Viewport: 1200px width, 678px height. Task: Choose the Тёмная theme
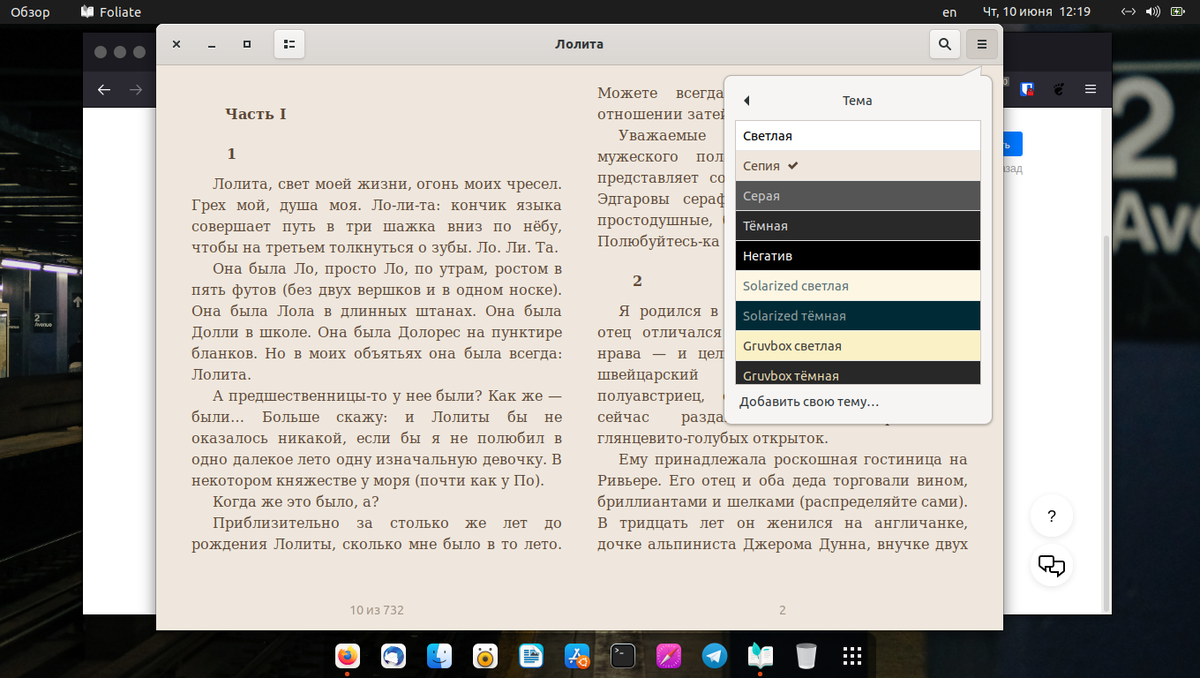(x=858, y=226)
